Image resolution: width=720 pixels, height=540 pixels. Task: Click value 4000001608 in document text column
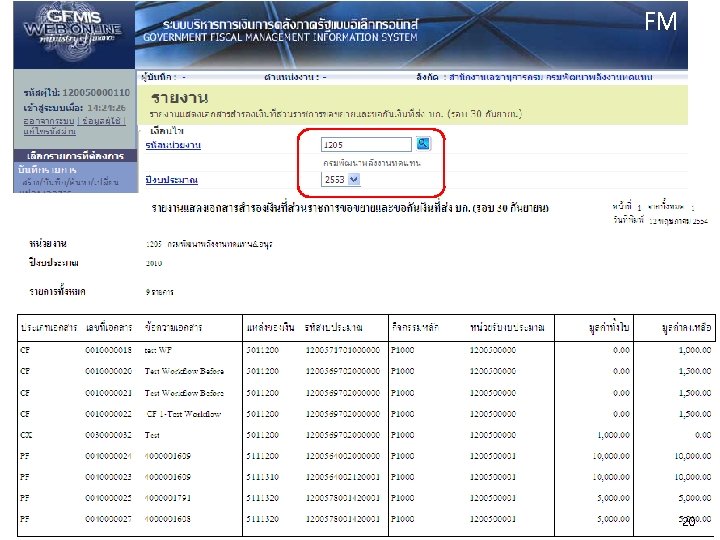pos(167,519)
